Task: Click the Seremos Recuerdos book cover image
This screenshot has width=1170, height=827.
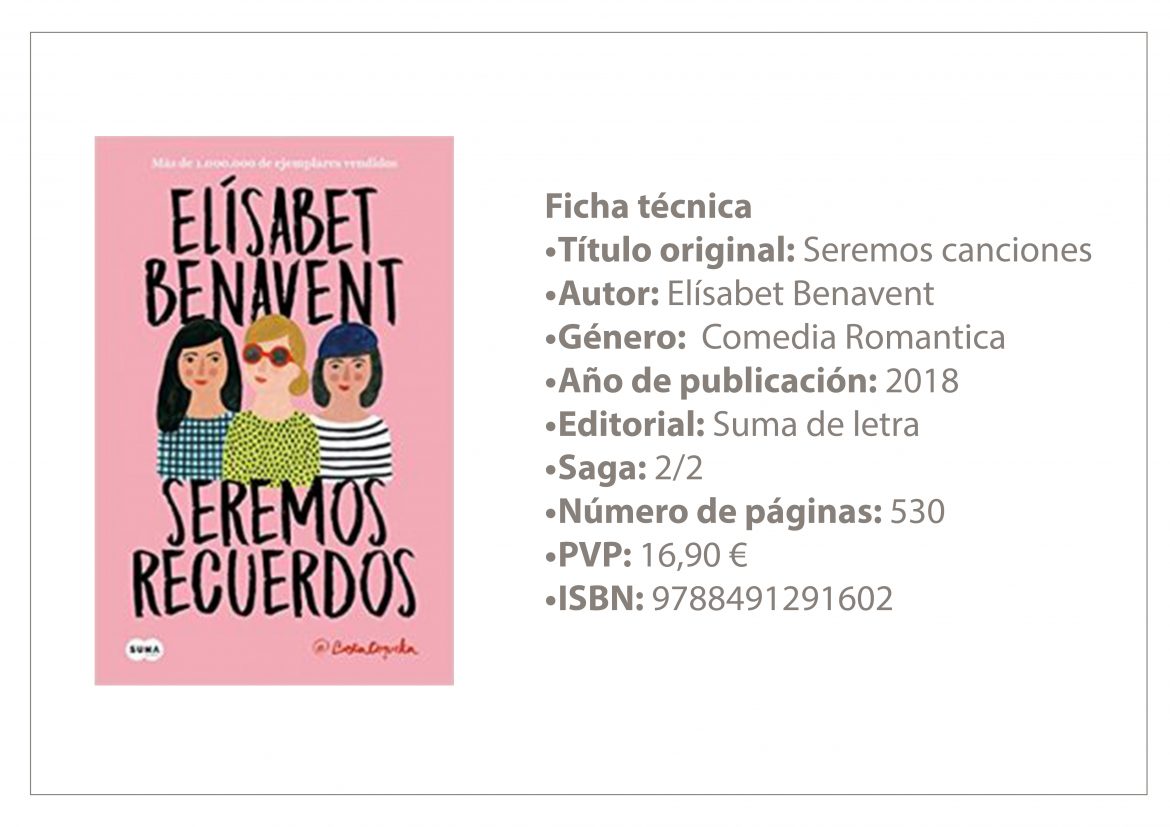Action: 274,411
